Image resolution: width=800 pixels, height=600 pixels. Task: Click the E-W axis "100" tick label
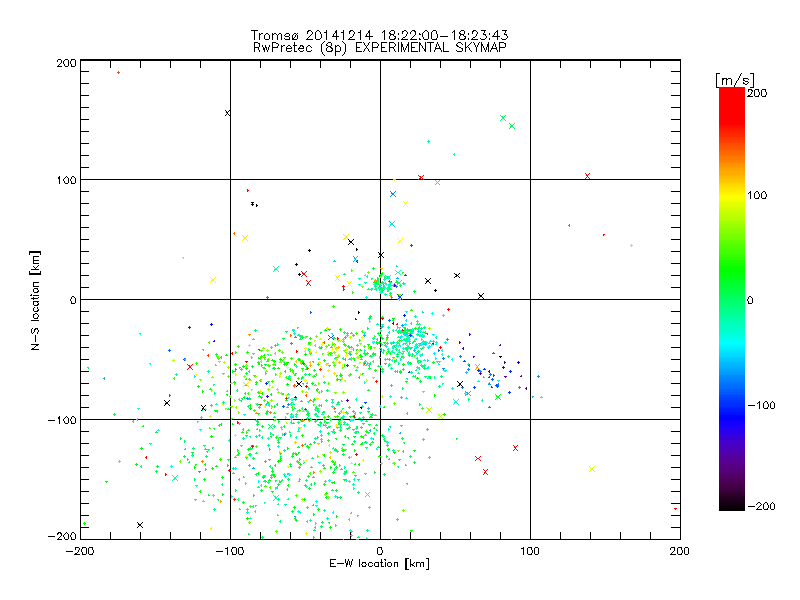530,551
